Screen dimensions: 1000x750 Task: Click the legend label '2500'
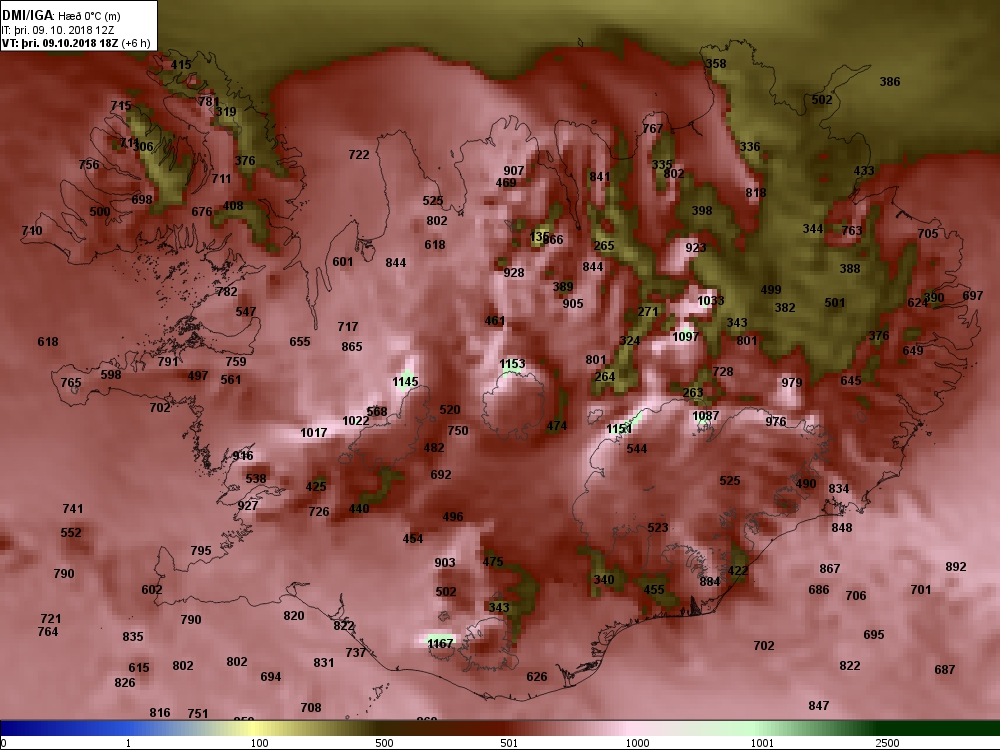pyautogui.click(x=888, y=743)
